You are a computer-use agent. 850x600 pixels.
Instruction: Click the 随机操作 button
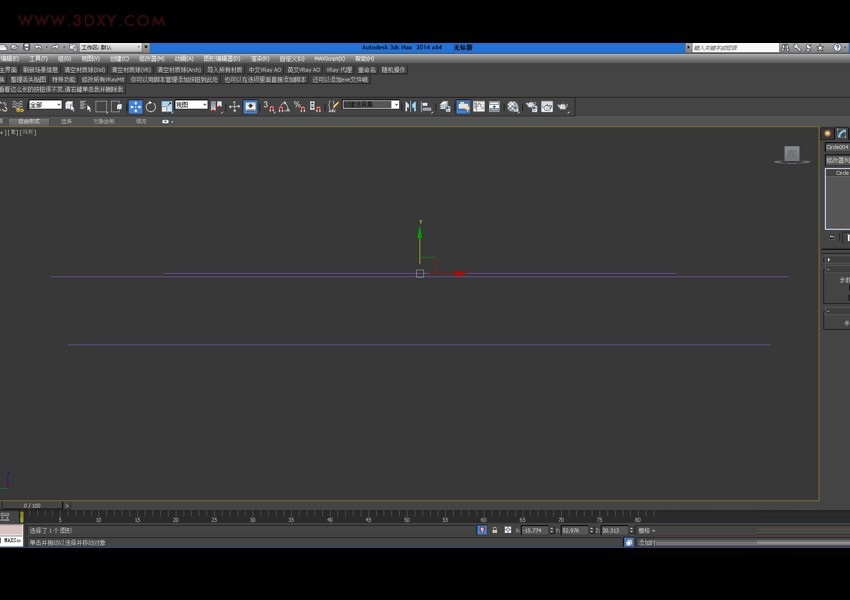pos(394,70)
